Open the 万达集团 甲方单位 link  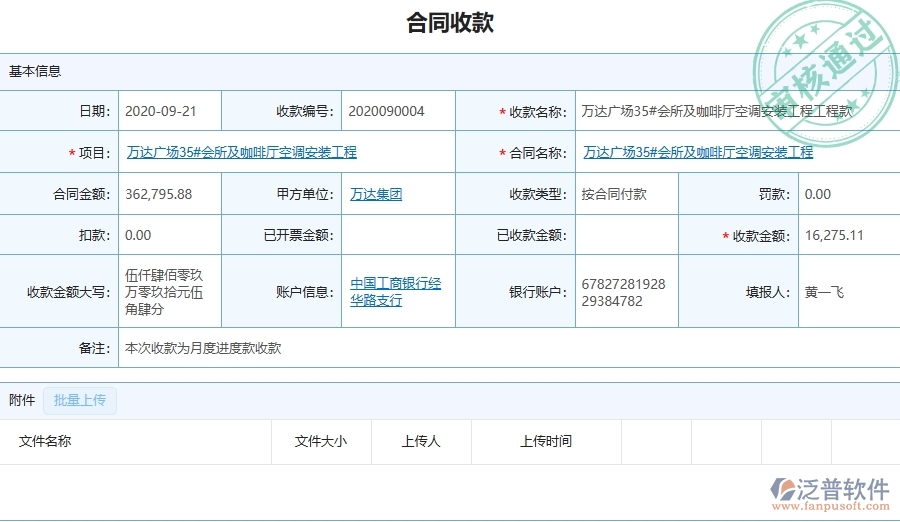tap(376, 194)
